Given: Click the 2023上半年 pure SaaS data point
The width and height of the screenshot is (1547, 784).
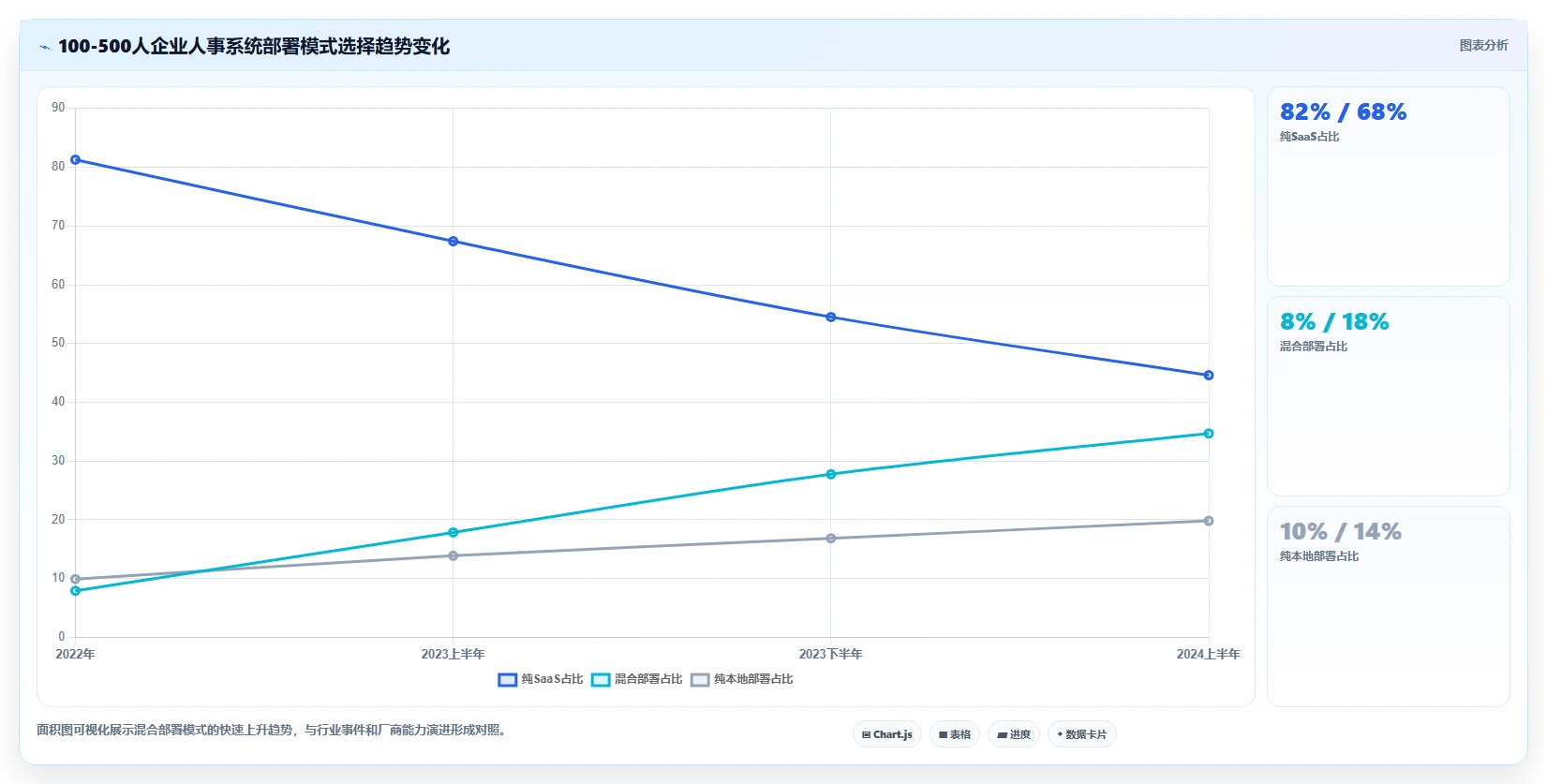Looking at the screenshot, I should pos(454,242).
